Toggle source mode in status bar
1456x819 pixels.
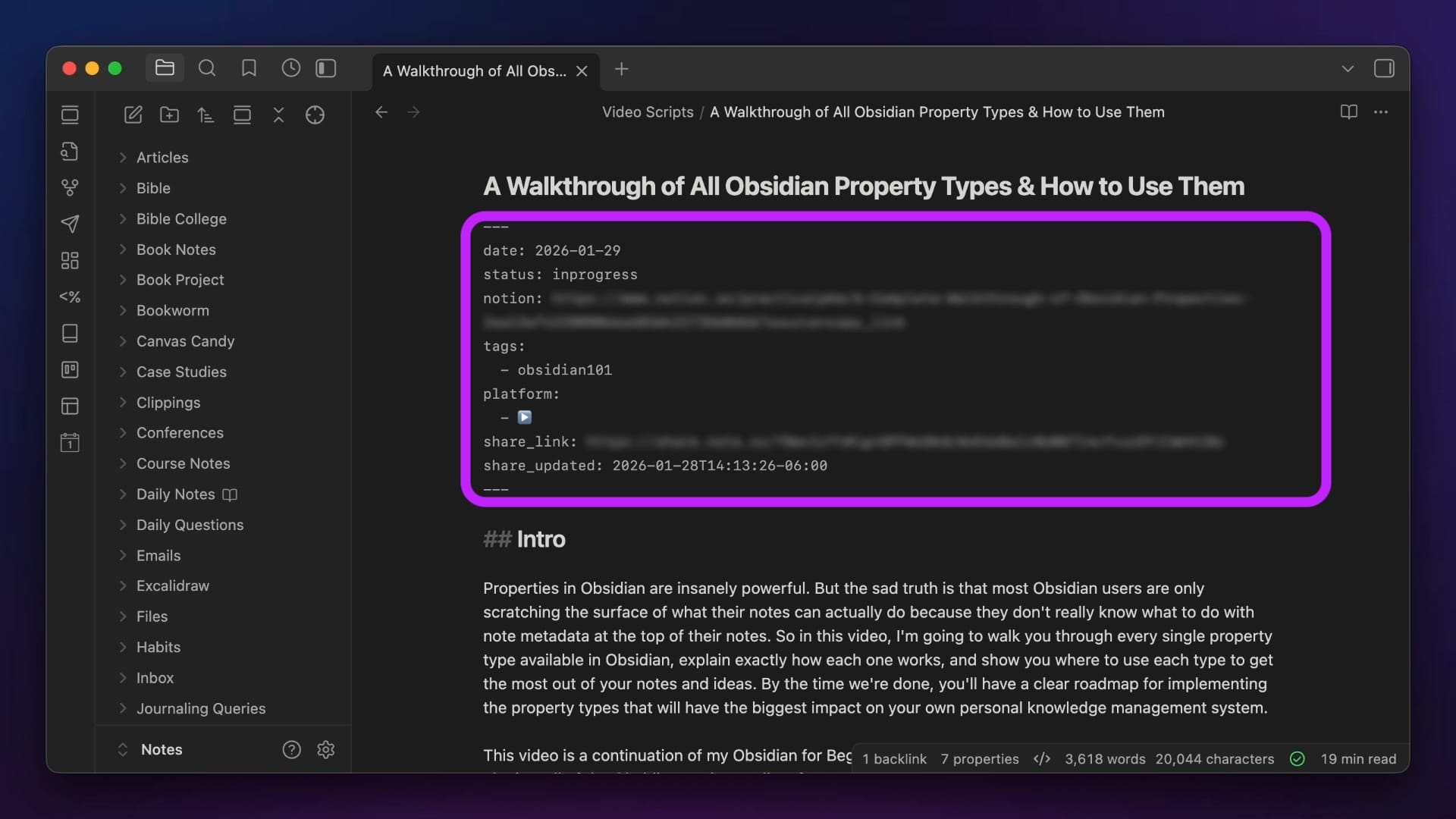pyautogui.click(x=1042, y=759)
